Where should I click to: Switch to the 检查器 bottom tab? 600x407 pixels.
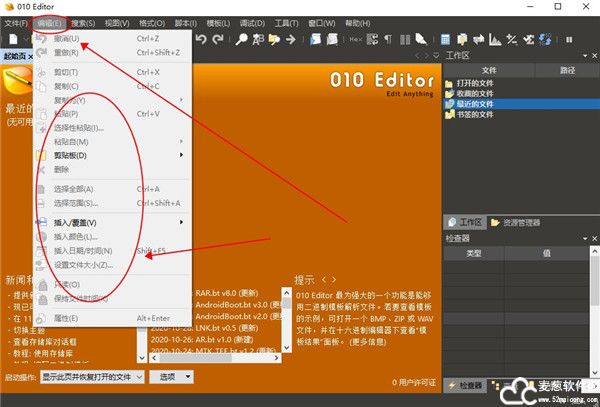tap(465, 386)
